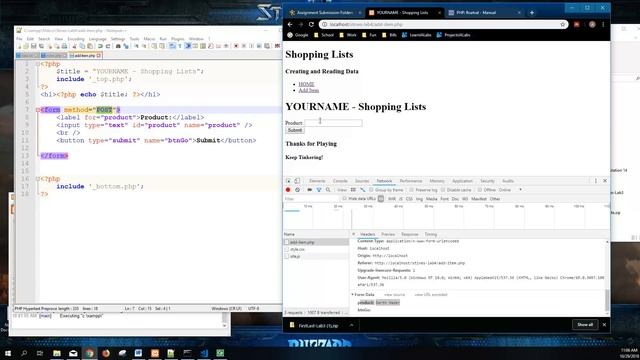This screenshot has width=640, height=360.
Task: Click the HOME link on the page
Action: [x=306, y=84]
